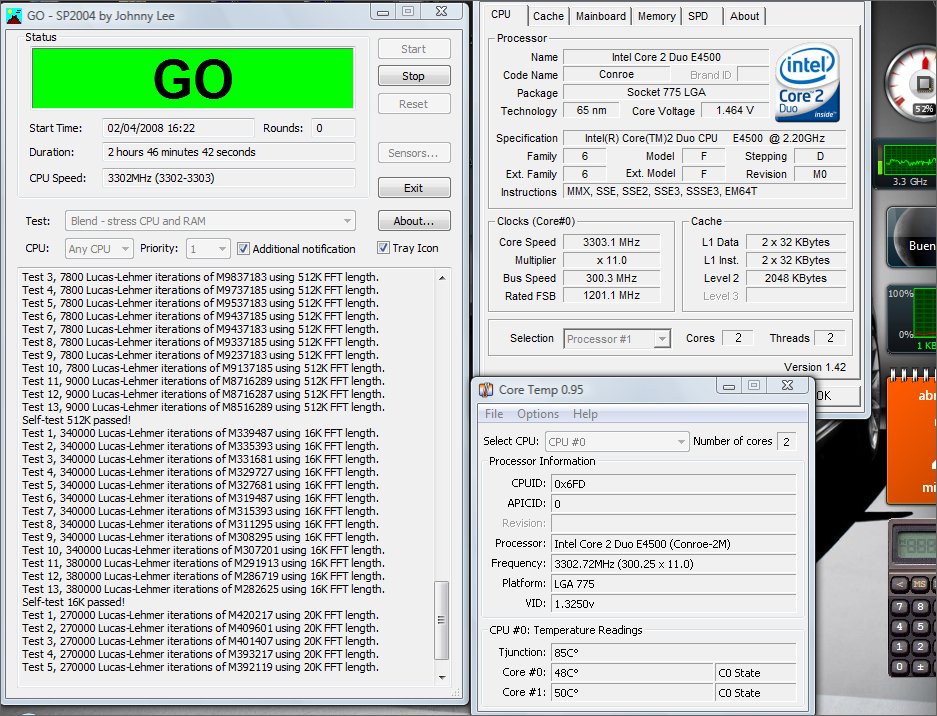Click the calculator gadget 4 key

tap(899, 626)
